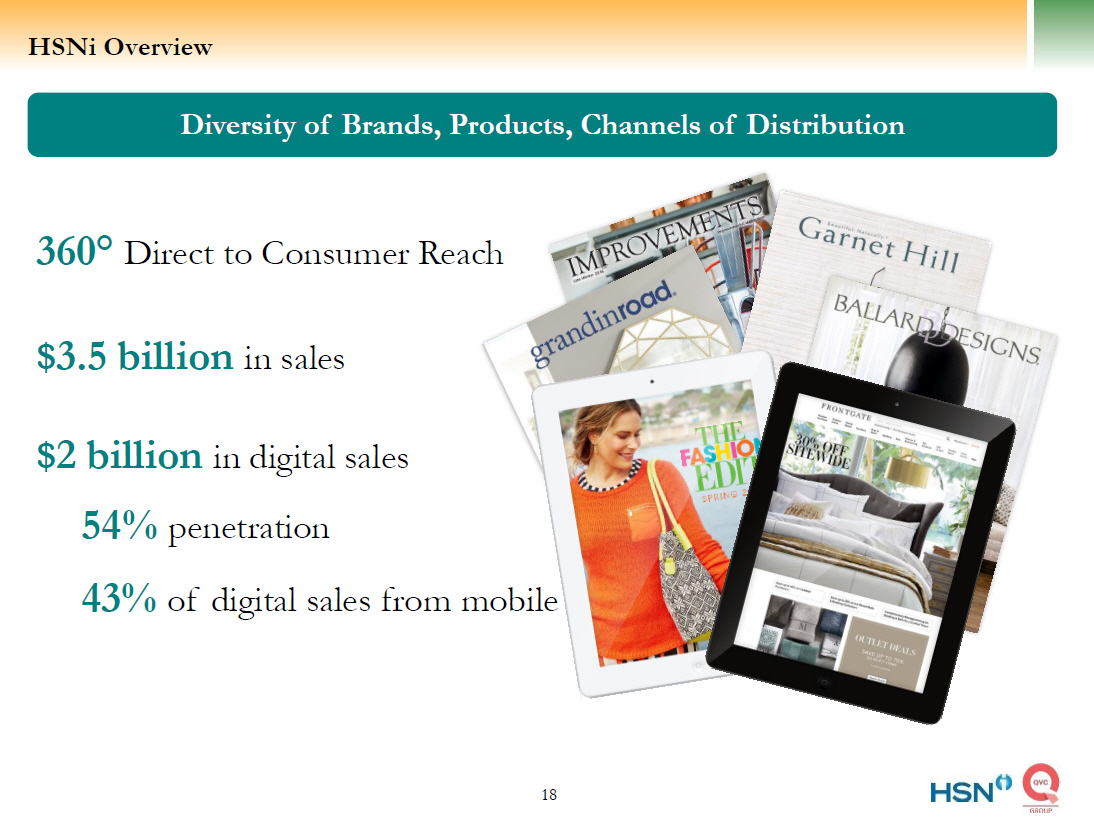Select the $3.5 billion in sales line
This screenshot has width=1094, height=821.
pos(190,356)
